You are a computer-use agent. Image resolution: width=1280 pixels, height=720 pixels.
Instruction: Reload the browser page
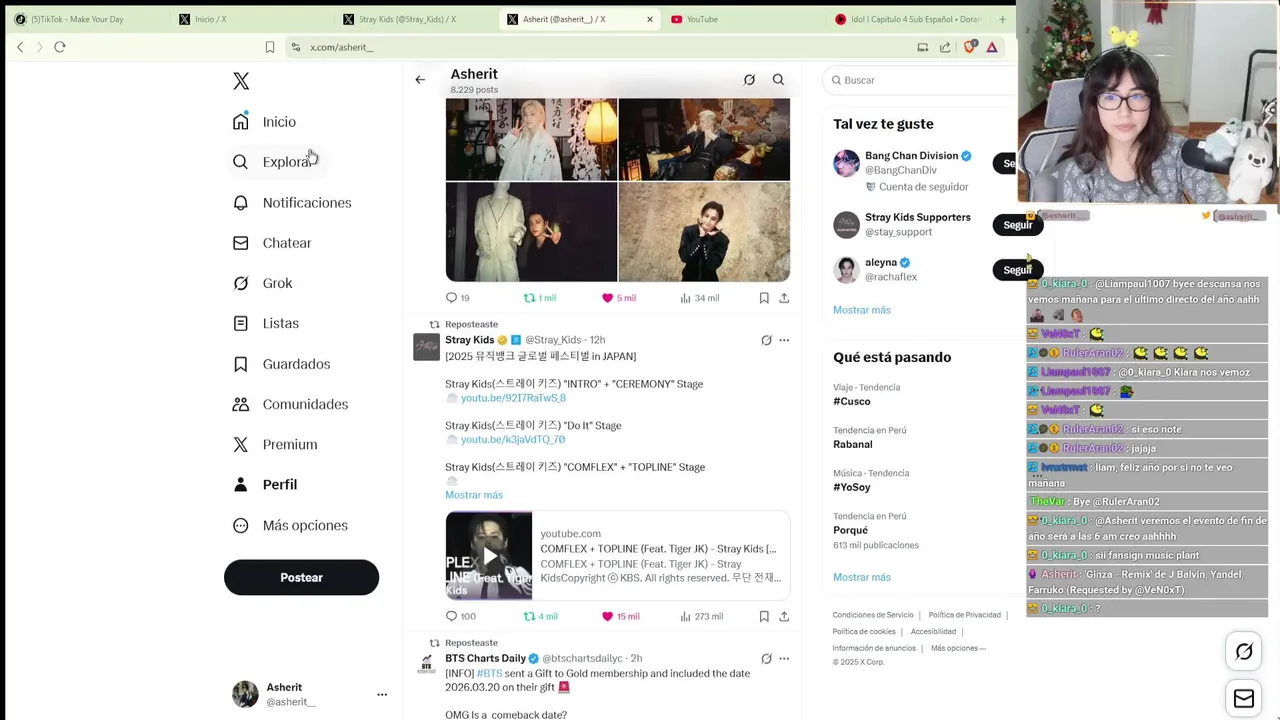60,47
